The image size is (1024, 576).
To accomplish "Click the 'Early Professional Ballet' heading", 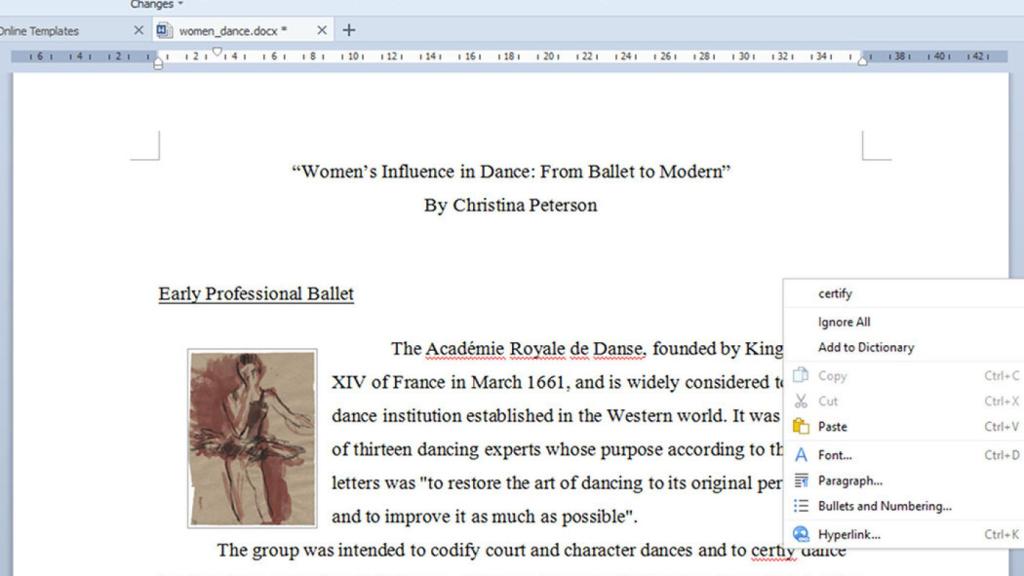I will (256, 294).
